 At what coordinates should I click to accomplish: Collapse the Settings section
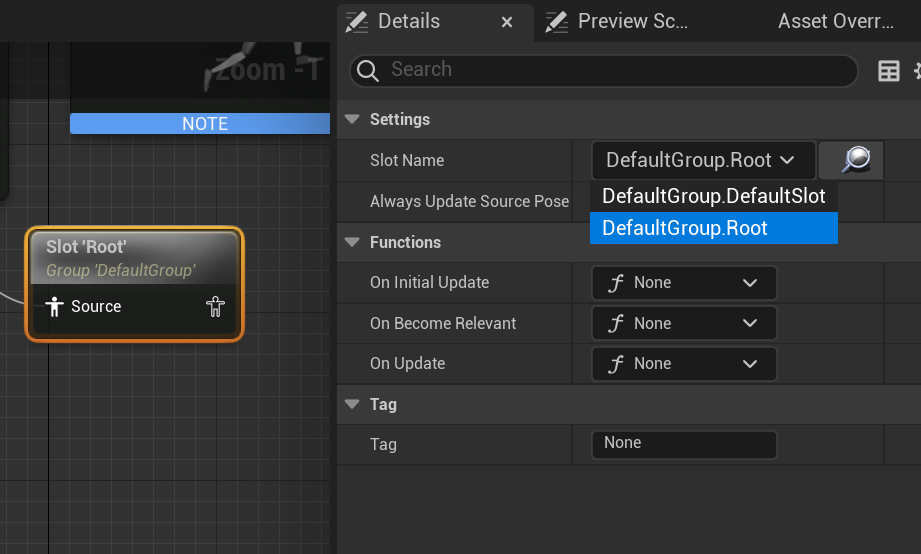click(352, 119)
